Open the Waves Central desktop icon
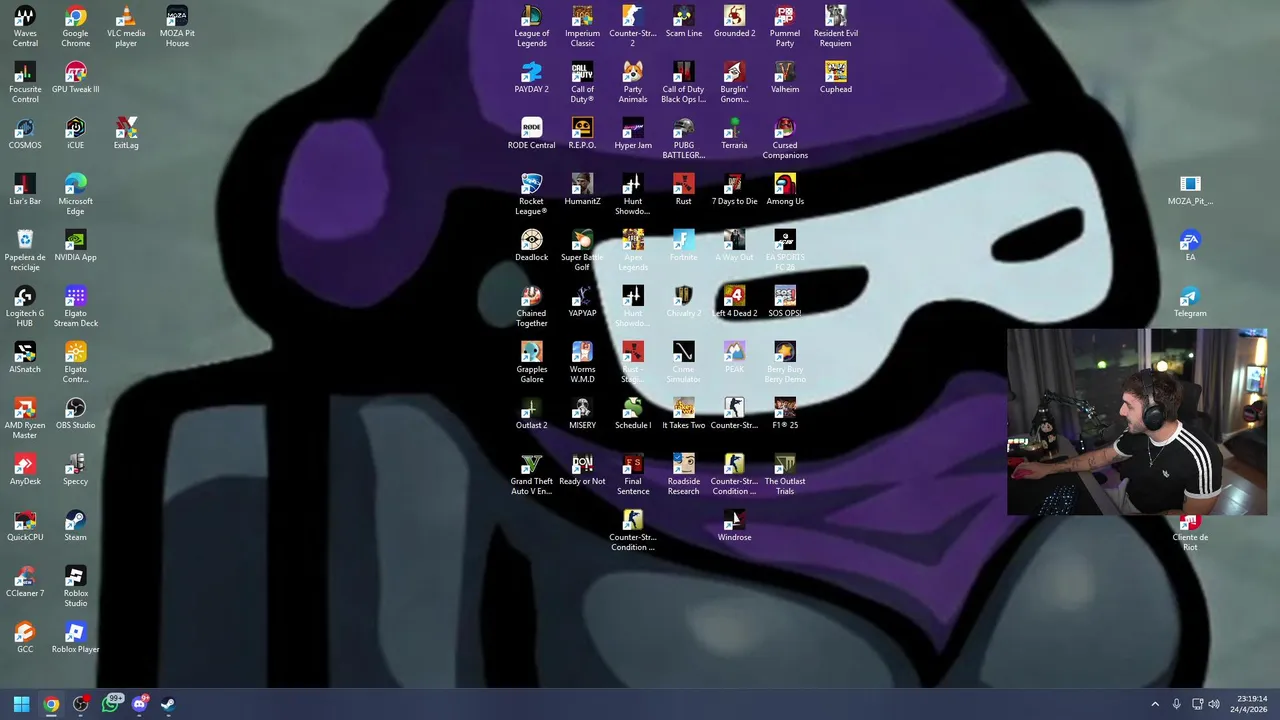The height and width of the screenshot is (720, 1280). (x=25, y=26)
